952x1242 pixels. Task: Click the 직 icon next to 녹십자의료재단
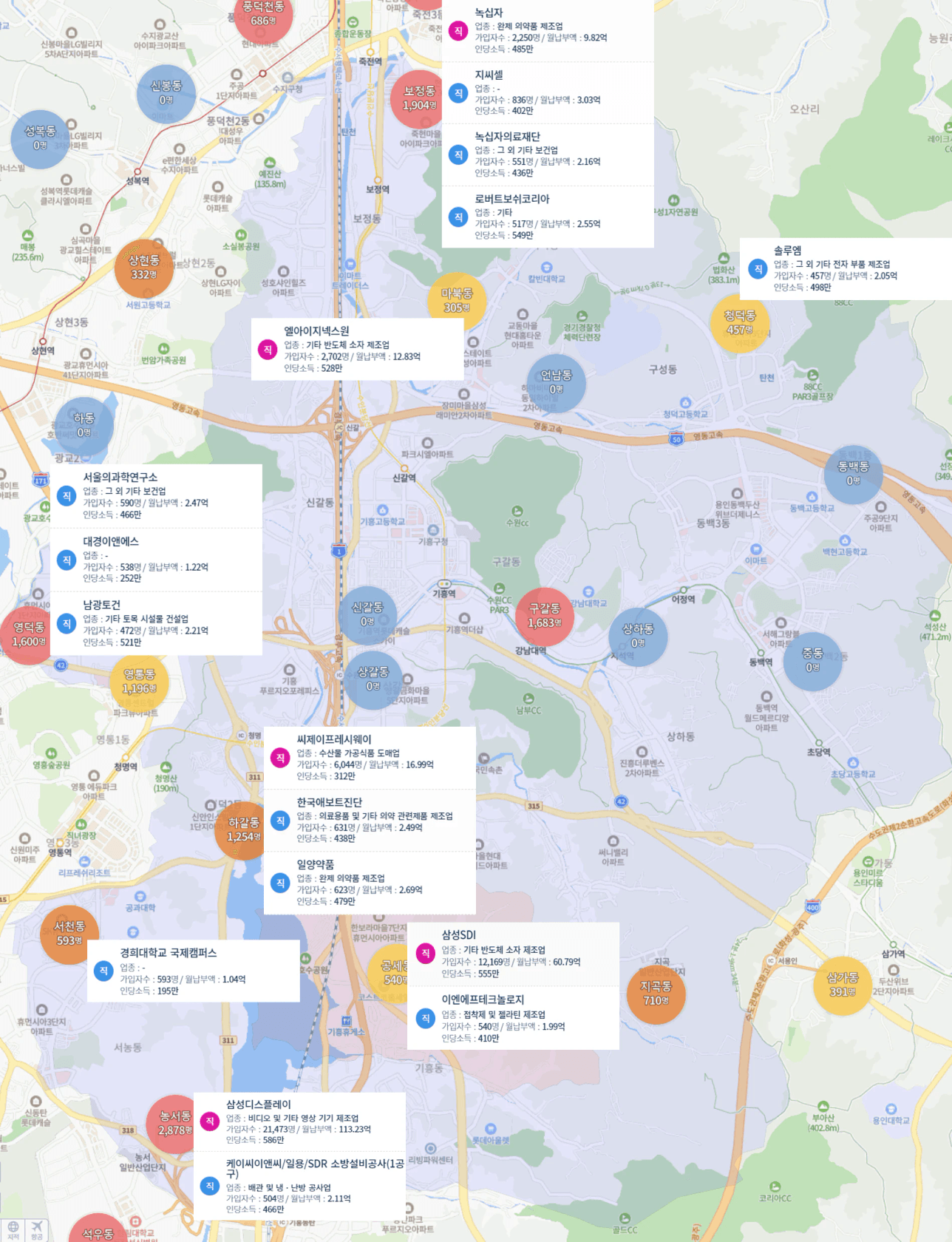[458, 155]
